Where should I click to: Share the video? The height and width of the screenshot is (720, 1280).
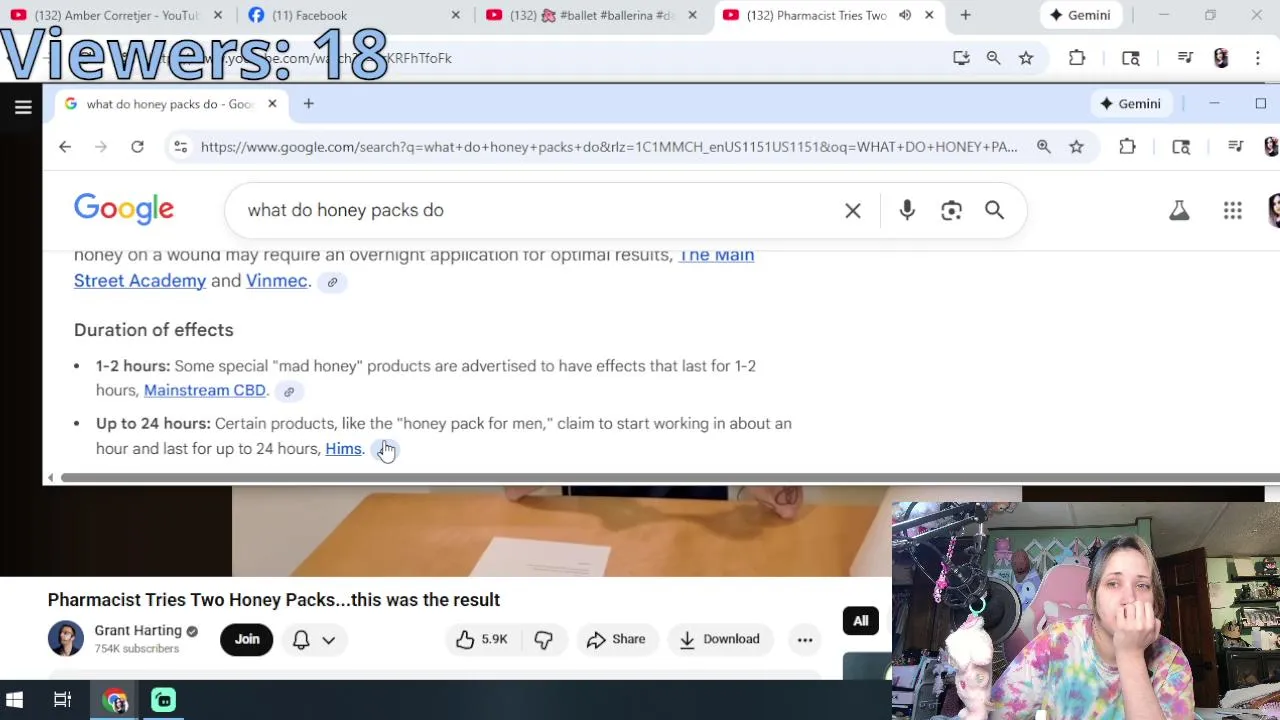[x=617, y=639]
